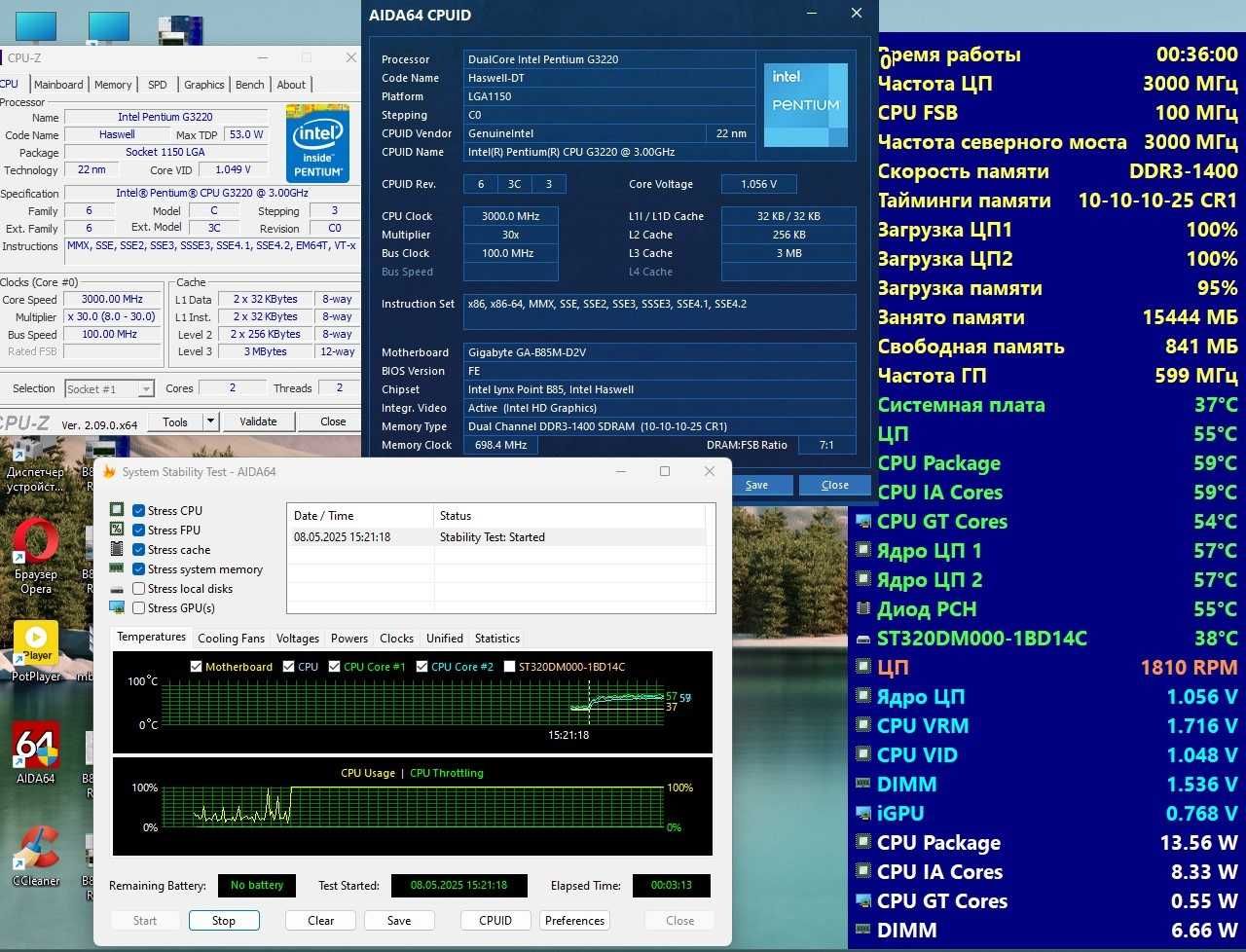Click the Elapsed Time 00:03:13 value
This screenshot has height=952, width=1246.
672,886
